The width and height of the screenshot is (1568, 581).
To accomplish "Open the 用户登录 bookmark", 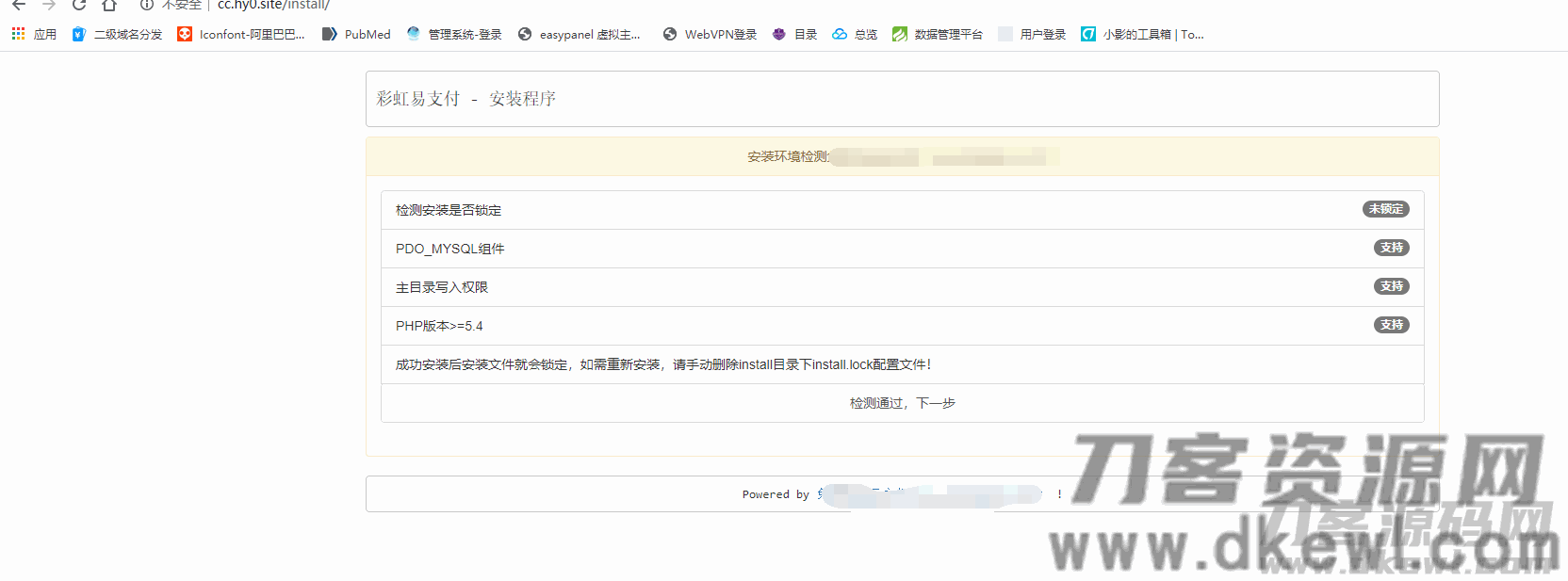I will point(1032,35).
